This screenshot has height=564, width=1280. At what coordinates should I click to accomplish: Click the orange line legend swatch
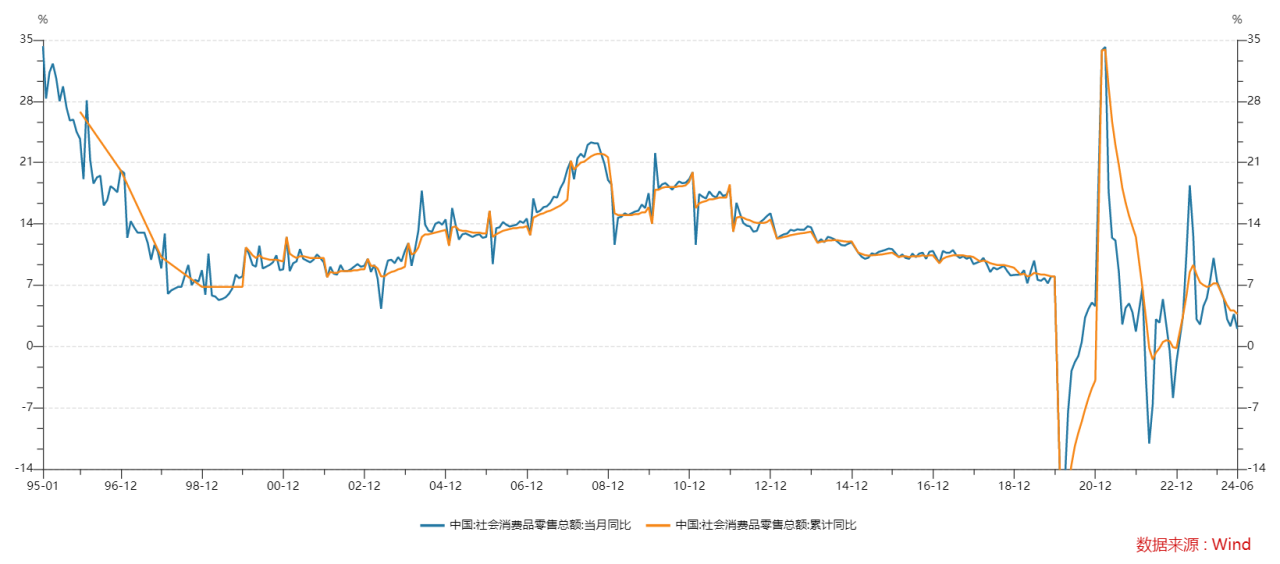659,524
